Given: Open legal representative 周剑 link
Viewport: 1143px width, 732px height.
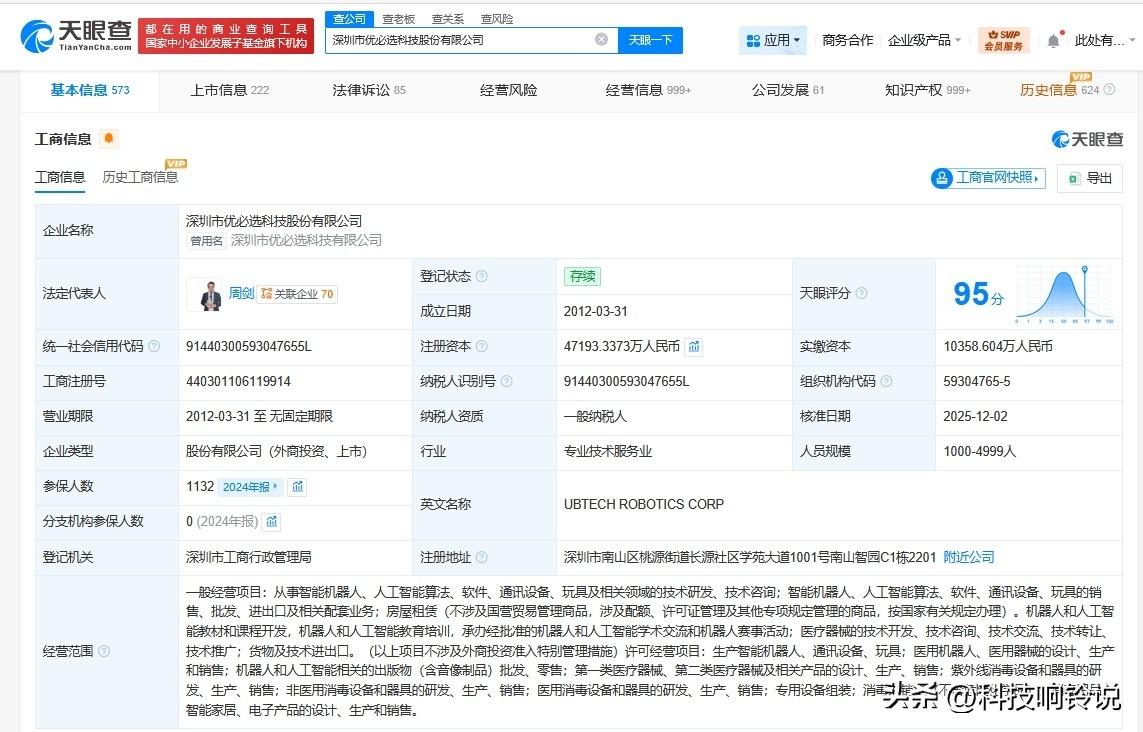Looking at the screenshot, I should tap(241, 293).
